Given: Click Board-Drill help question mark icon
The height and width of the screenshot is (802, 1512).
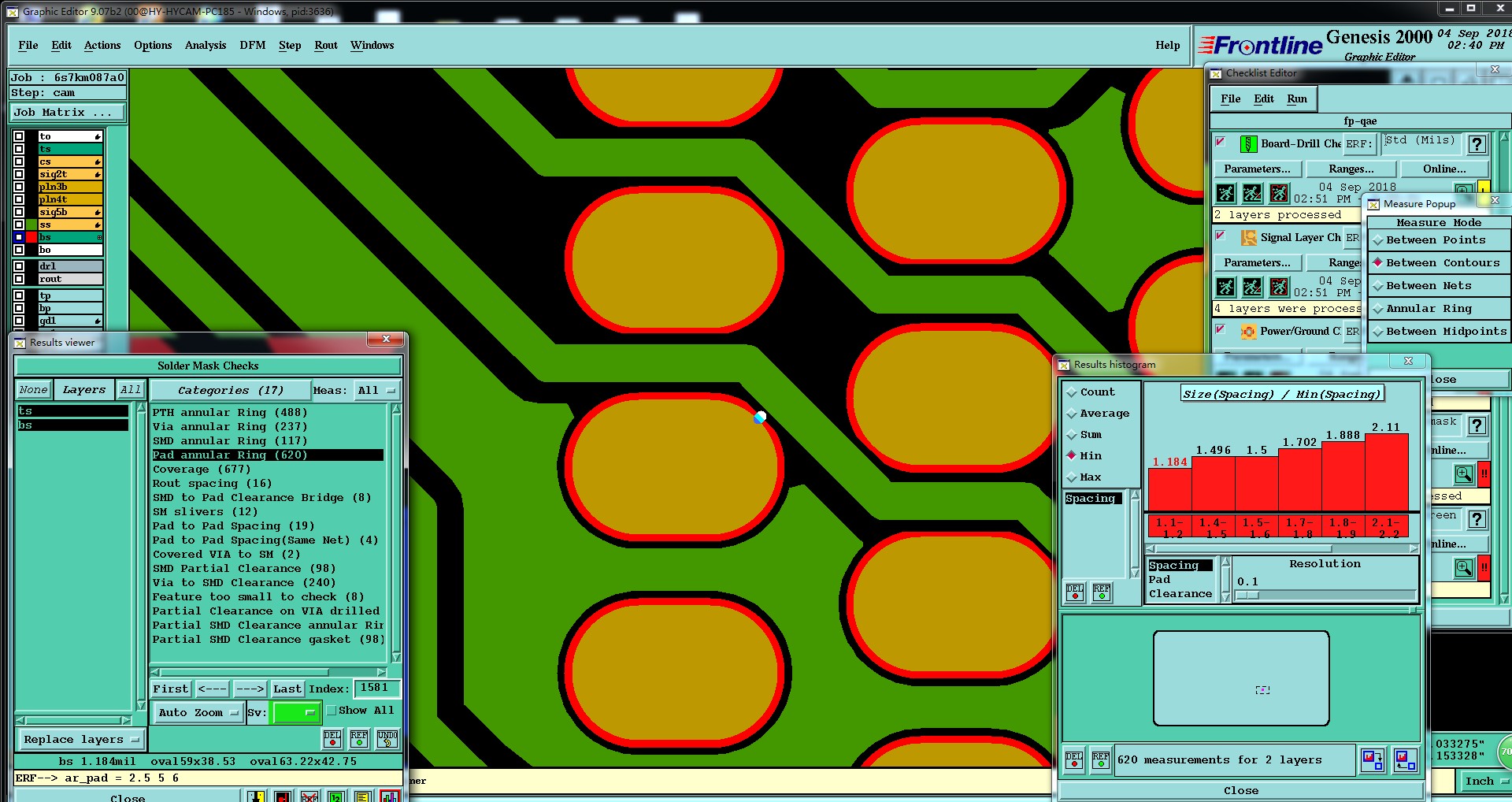Looking at the screenshot, I should [1477, 143].
